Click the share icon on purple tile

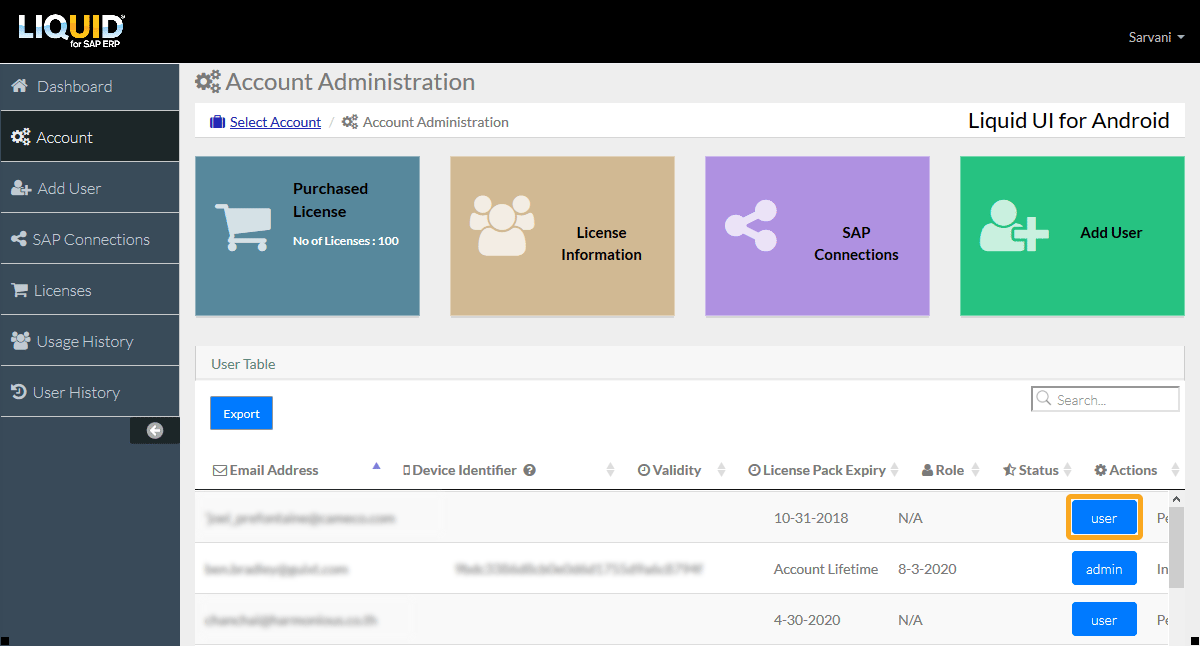click(x=751, y=226)
